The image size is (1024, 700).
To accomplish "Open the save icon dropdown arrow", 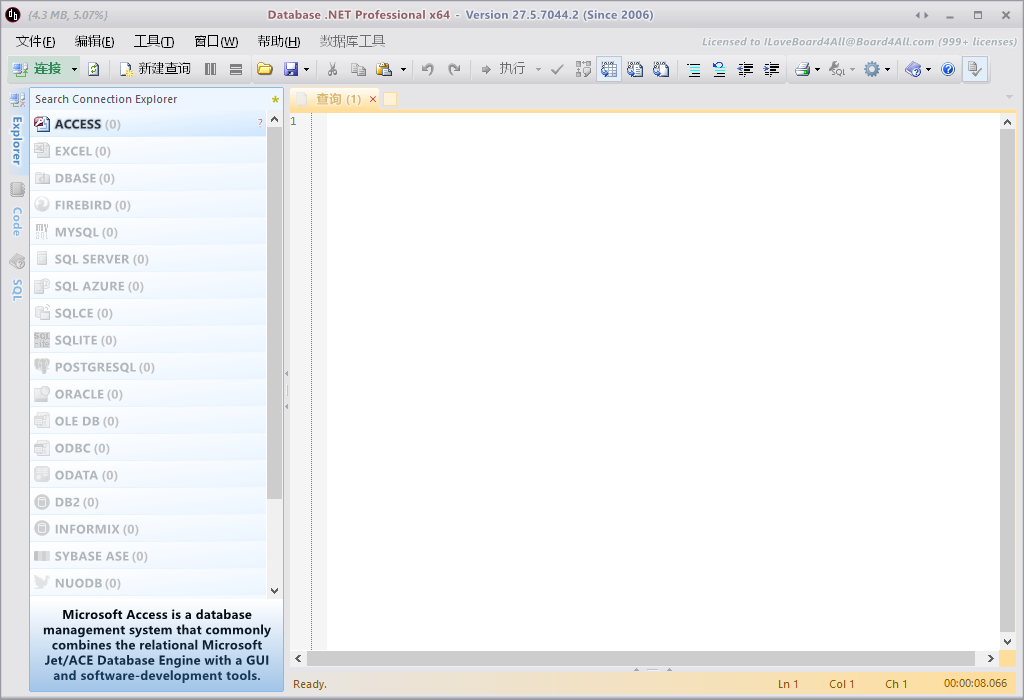I will 306,69.
